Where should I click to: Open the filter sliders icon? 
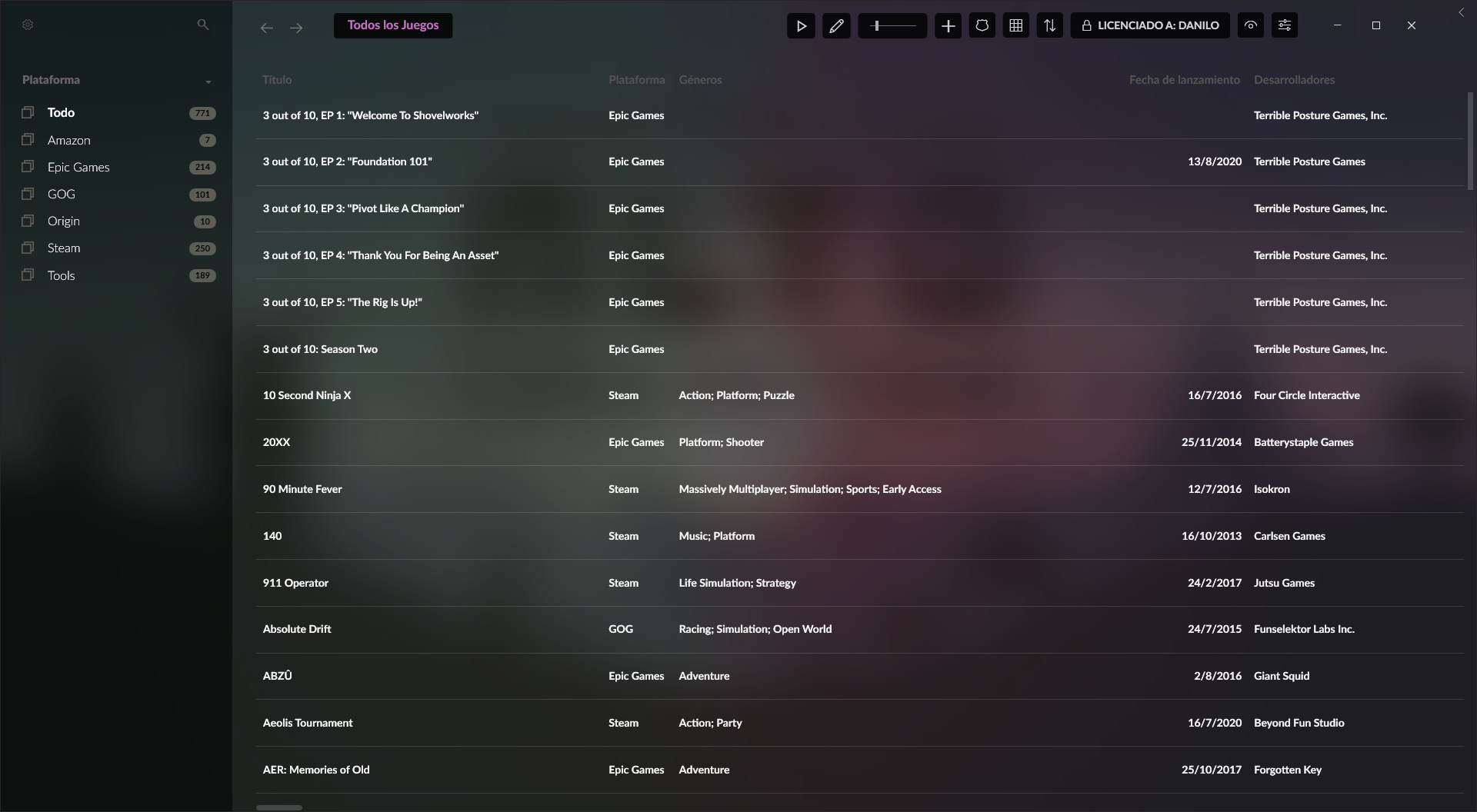point(1285,25)
